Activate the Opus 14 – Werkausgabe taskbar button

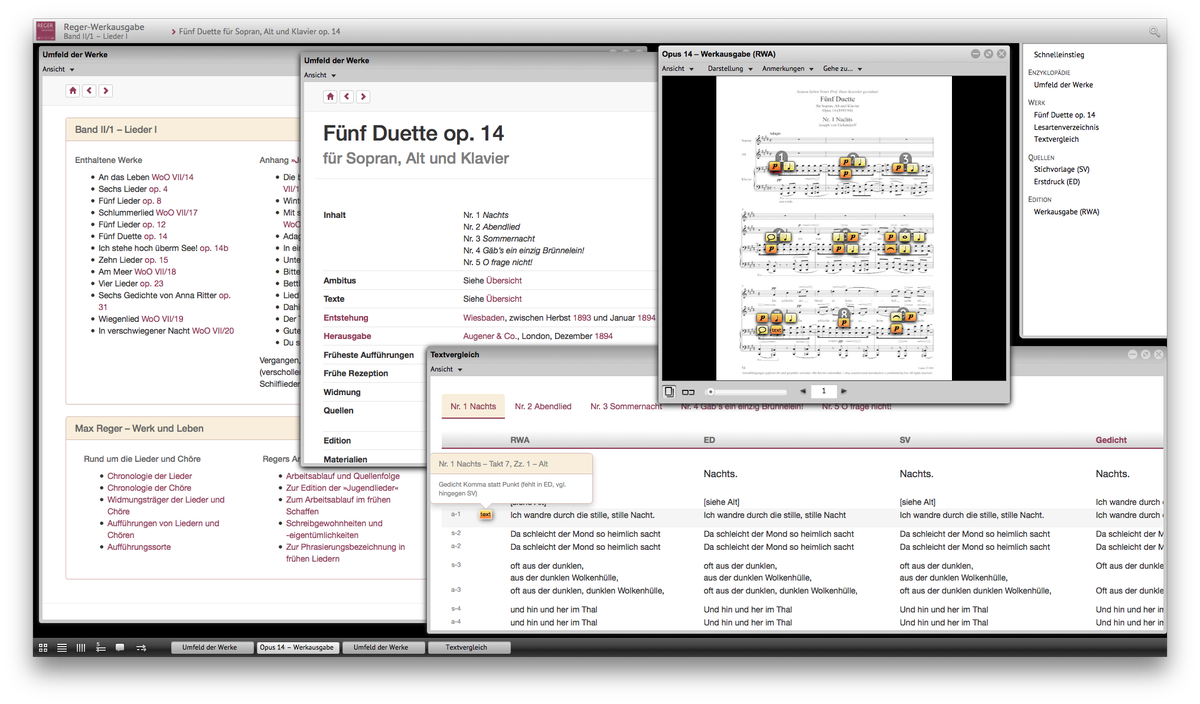click(x=297, y=648)
